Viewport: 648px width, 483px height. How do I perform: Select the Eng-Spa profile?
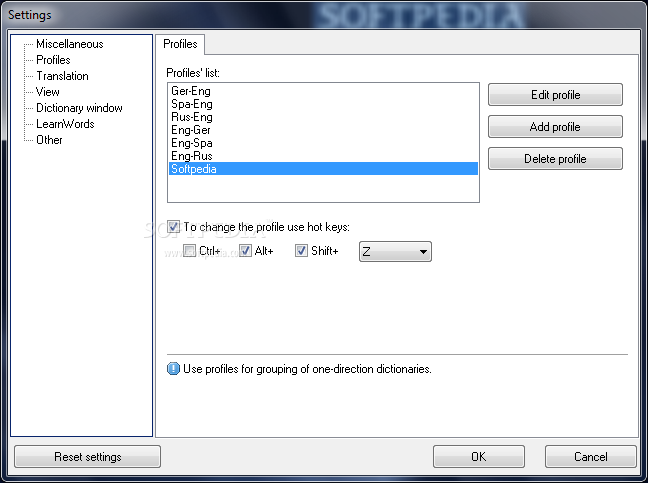point(323,143)
